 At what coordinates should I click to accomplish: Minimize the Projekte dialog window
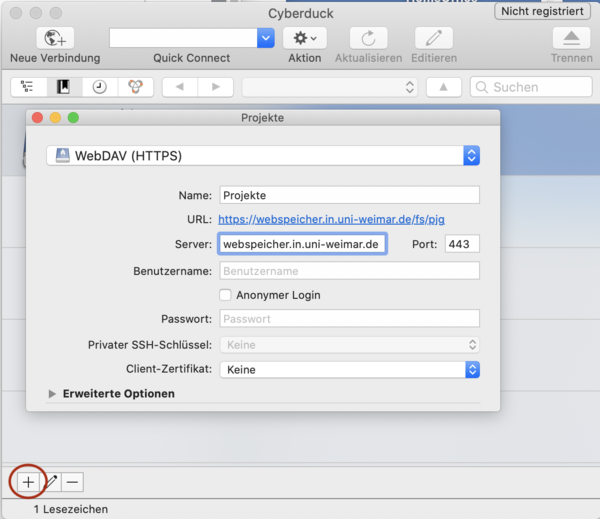[x=55, y=118]
